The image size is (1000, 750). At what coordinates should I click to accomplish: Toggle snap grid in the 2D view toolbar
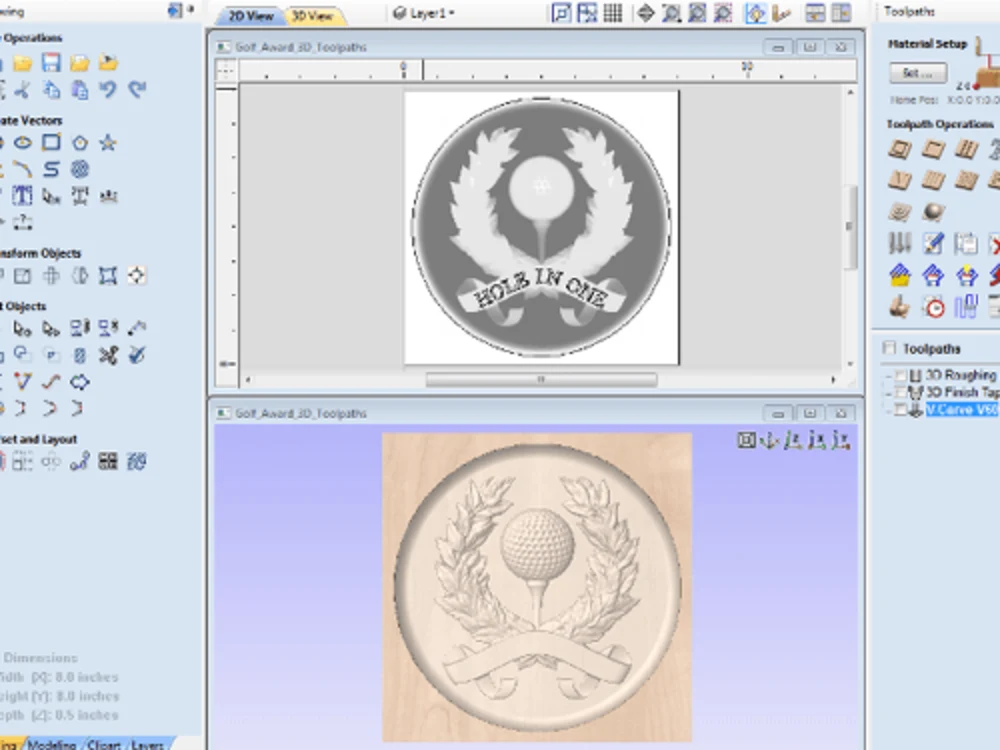pyautogui.click(x=613, y=13)
